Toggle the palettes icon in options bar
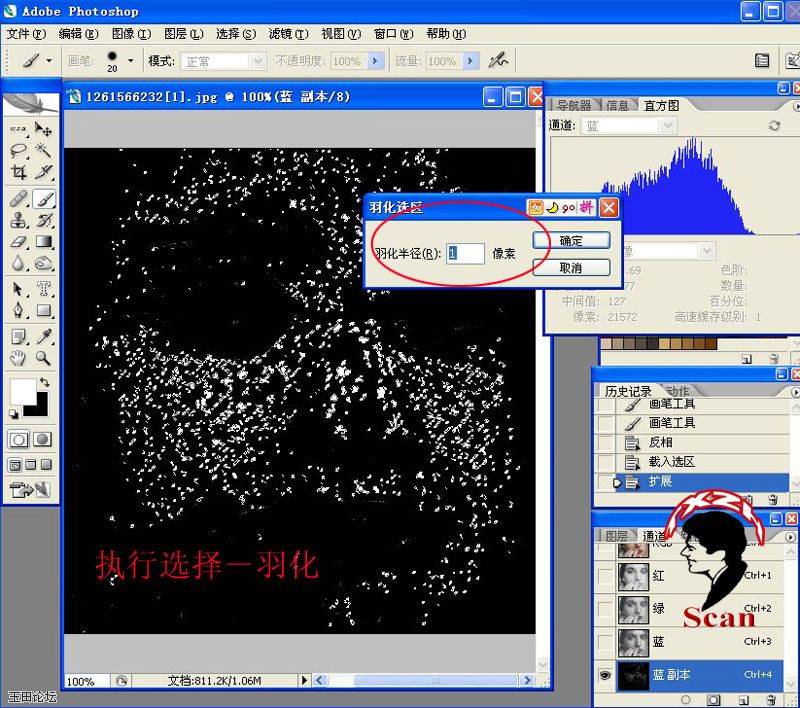This screenshot has width=800, height=708. (762, 60)
